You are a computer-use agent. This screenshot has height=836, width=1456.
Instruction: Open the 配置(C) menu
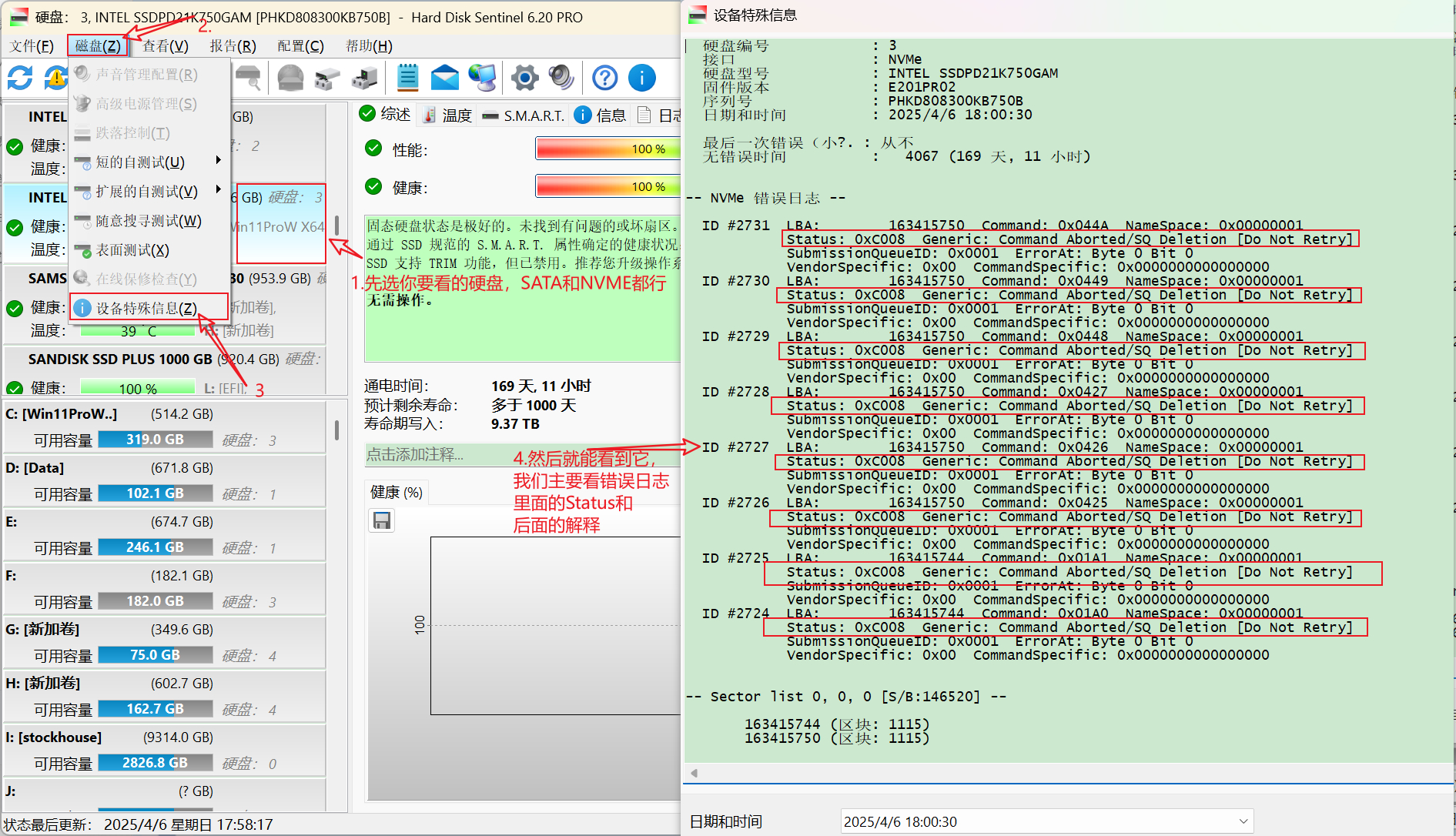[x=300, y=46]
